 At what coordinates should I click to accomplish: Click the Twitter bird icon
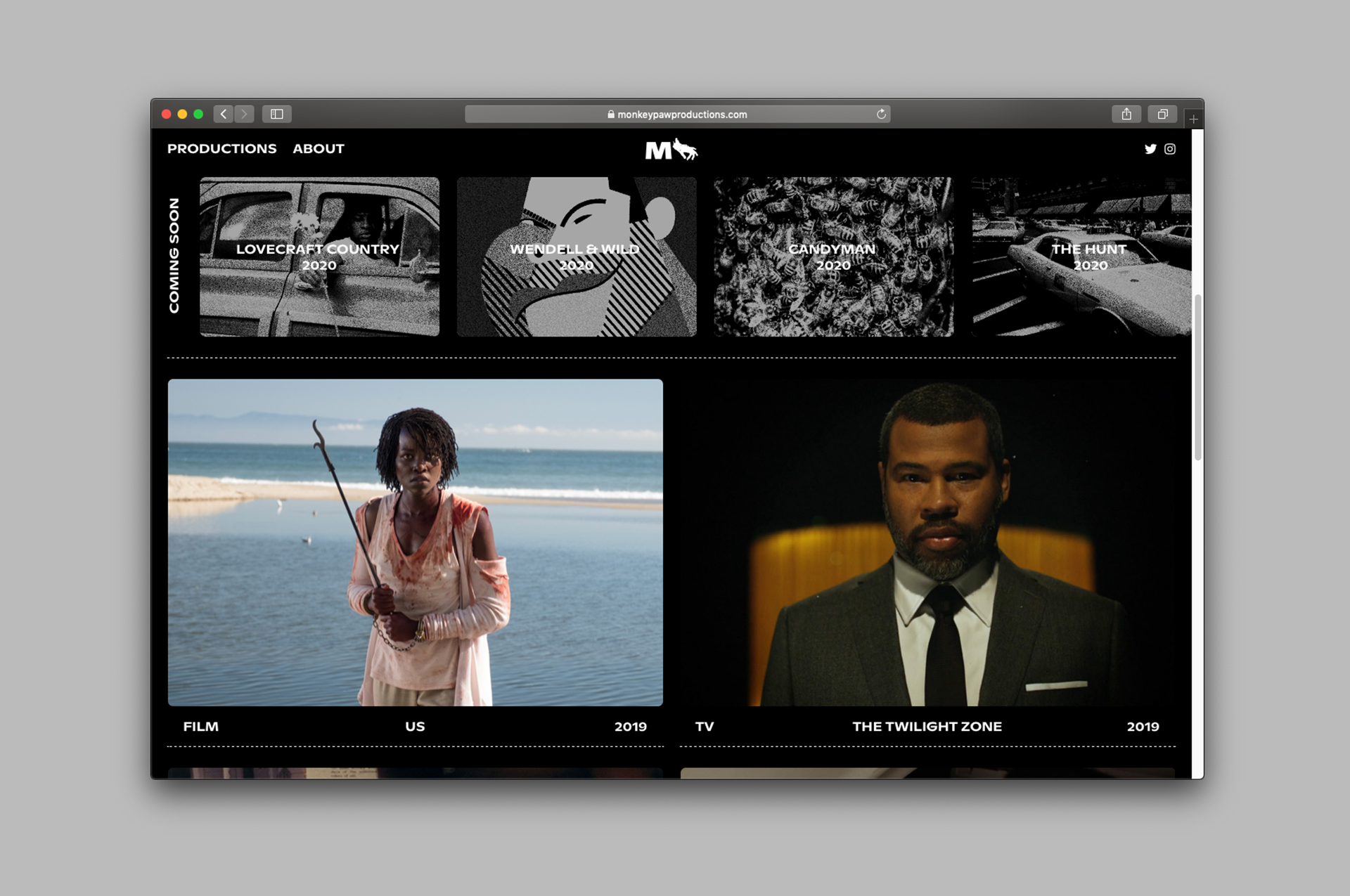click(x=1150, y=149)
